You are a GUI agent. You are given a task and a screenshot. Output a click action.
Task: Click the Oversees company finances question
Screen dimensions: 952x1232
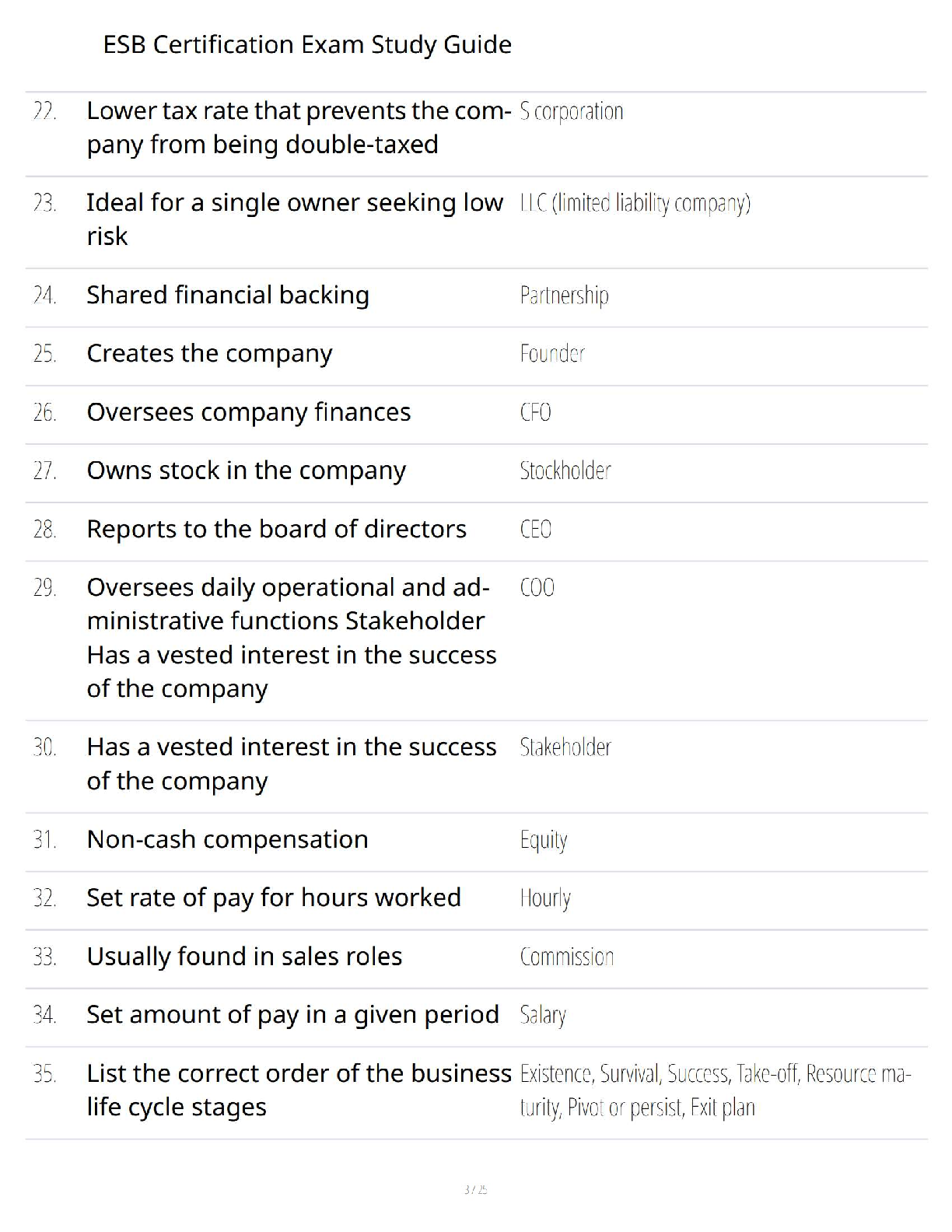pos(249,412)
